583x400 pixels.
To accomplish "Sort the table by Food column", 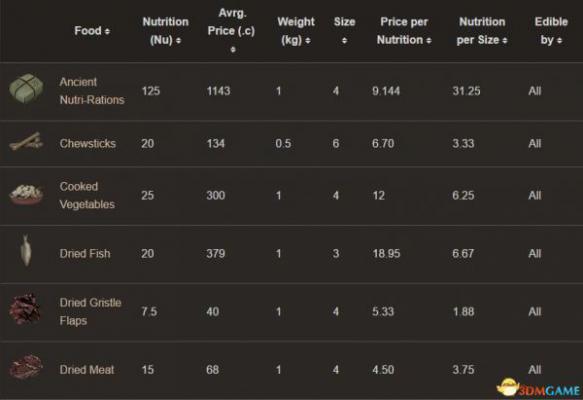I will (92, 31).
